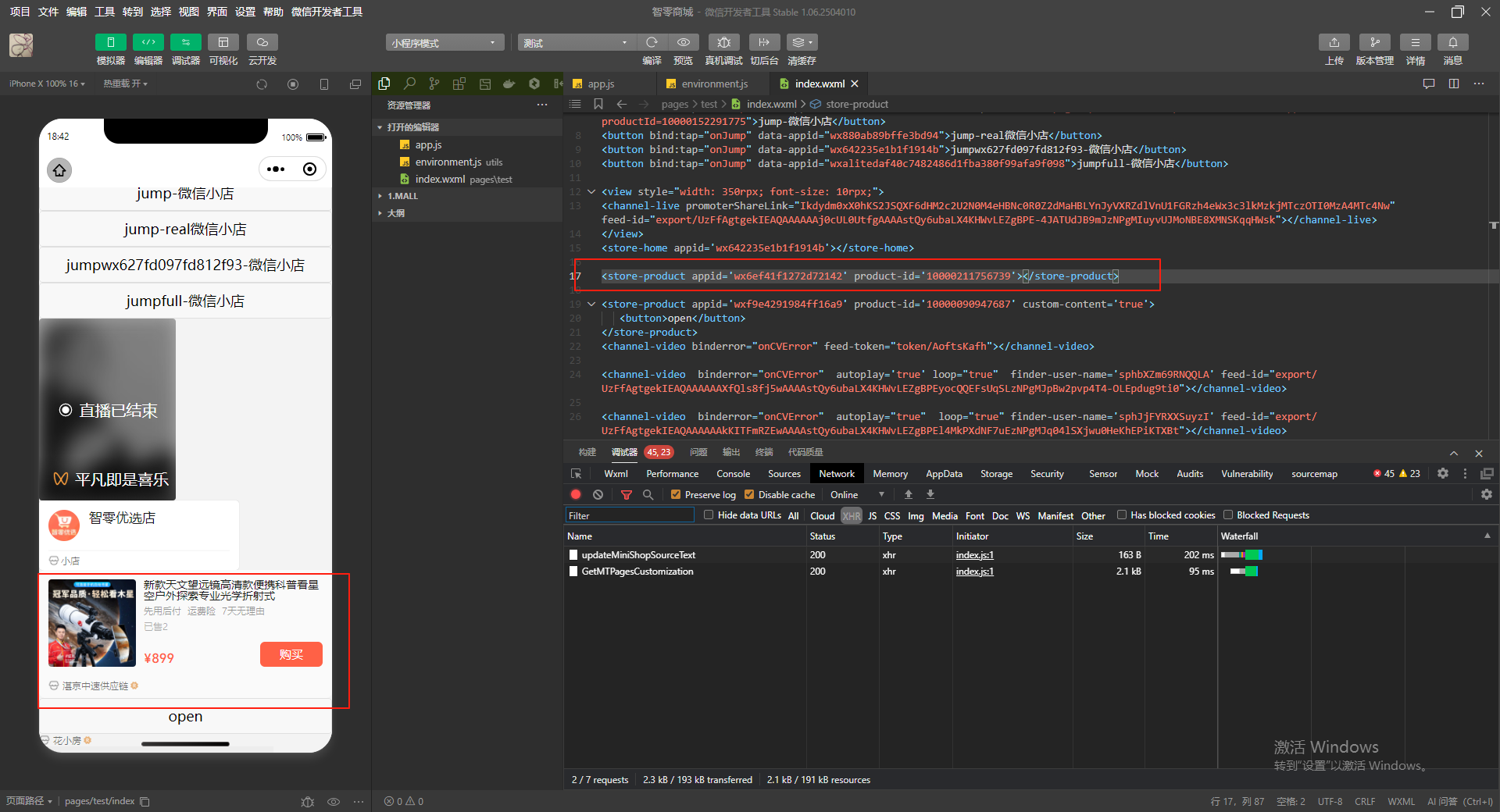Open version management (版本管理) icon
This screenshot has width=1500, height=812.
1374,42
